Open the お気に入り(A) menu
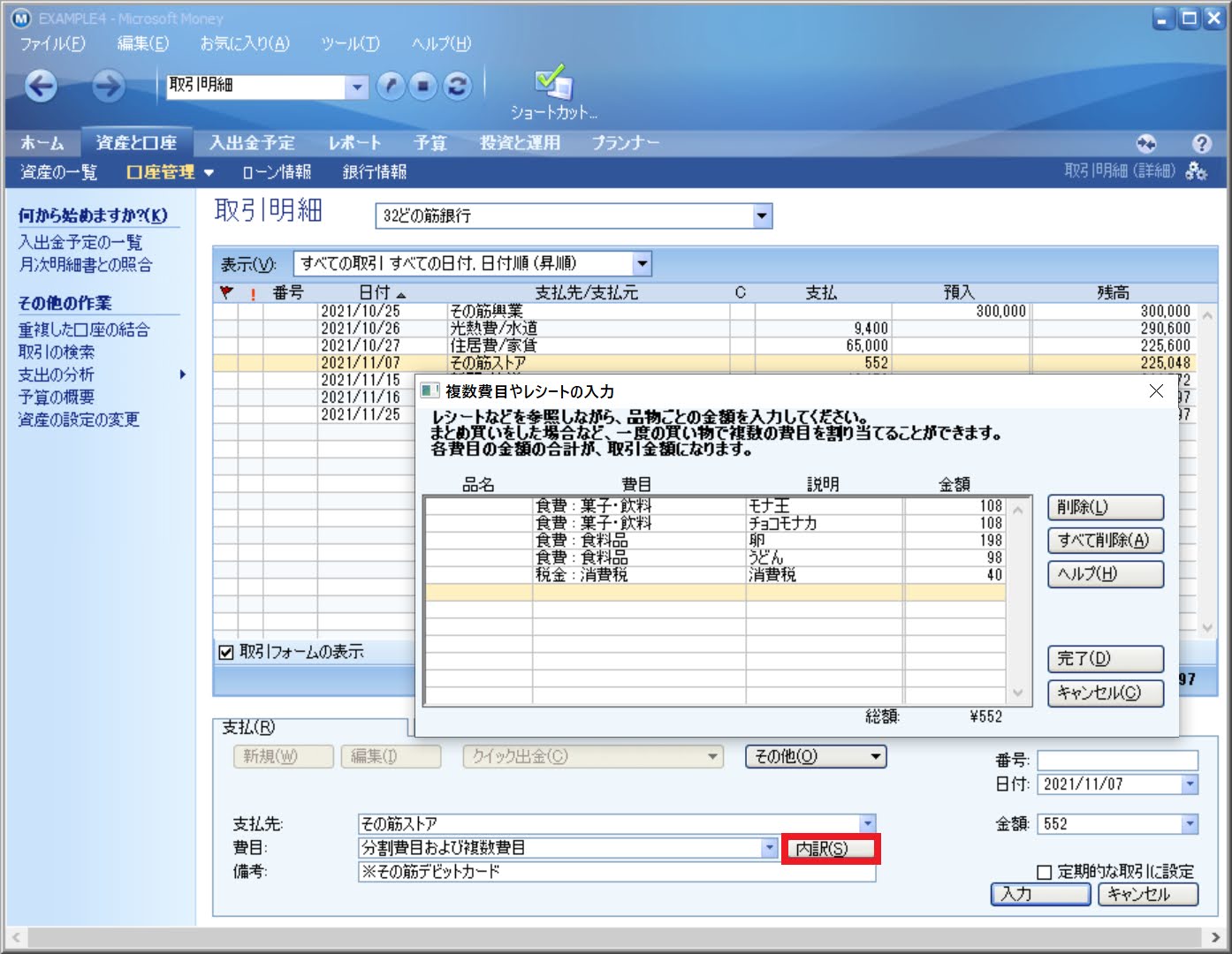 245,43
